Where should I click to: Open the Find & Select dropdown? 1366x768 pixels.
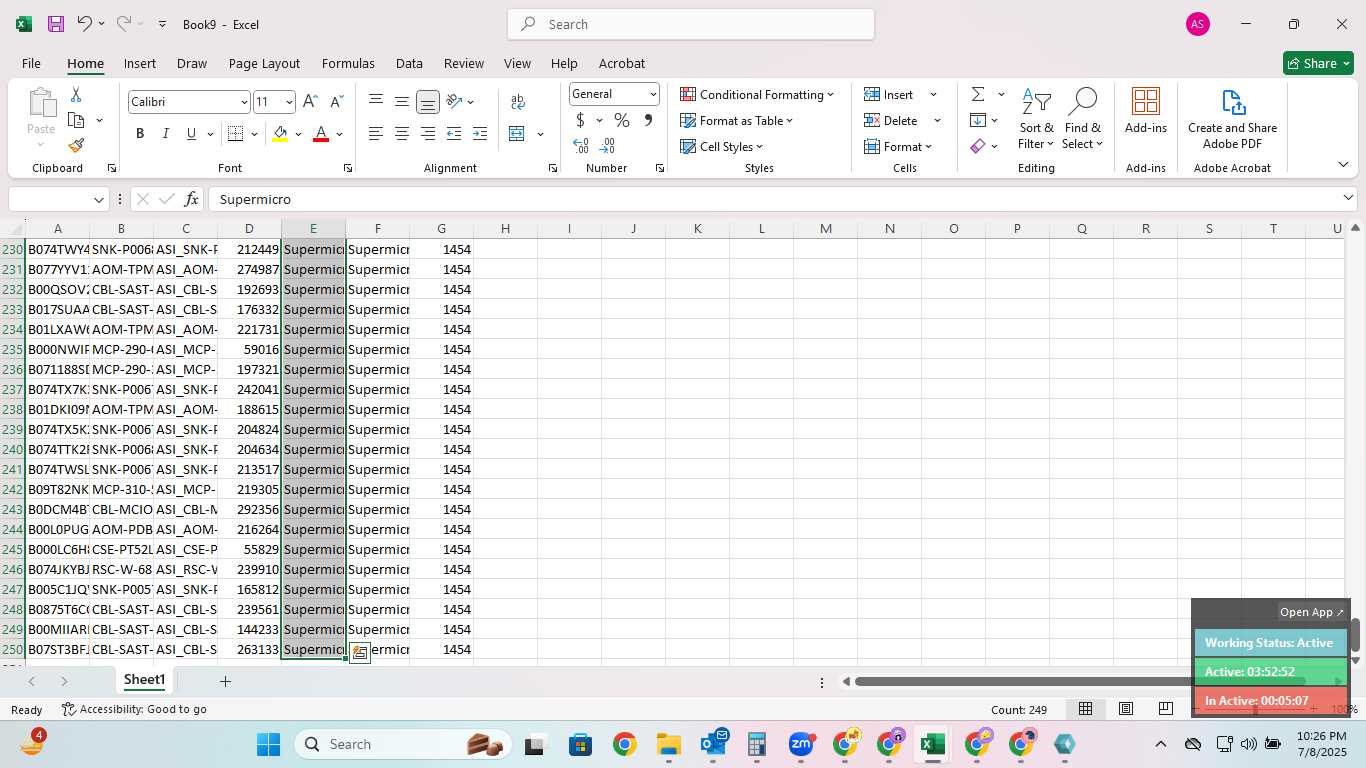click(1083, 118)
